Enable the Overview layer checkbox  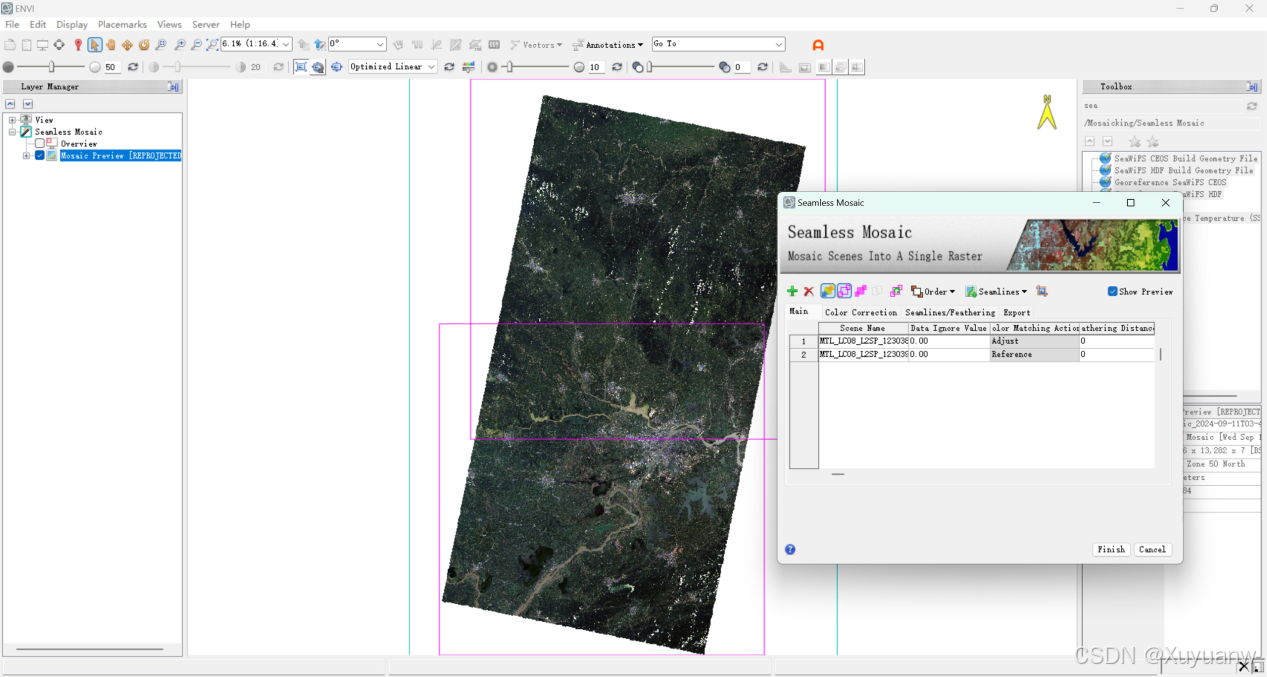(x=40, y=144)
